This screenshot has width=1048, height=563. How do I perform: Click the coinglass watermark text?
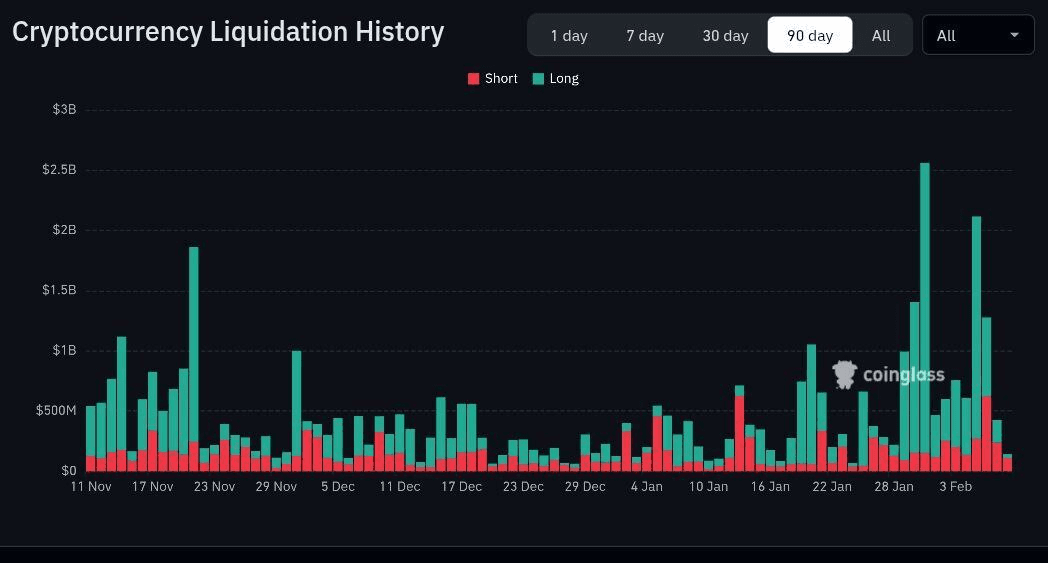(903, 375)
